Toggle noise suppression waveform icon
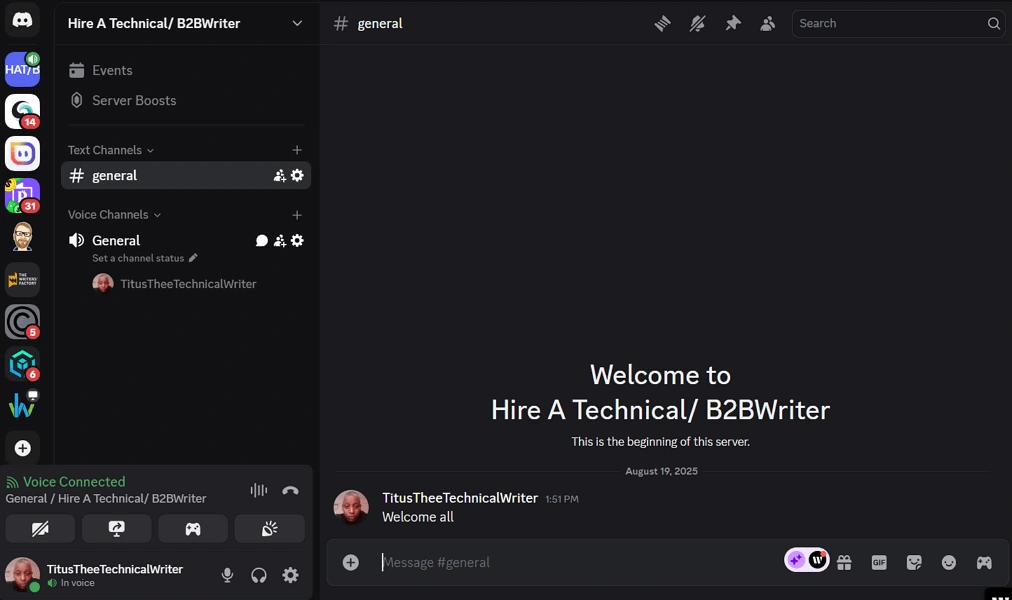This screenshot has height=600, width=1012. pyautogui.click(x=258, y=490)
